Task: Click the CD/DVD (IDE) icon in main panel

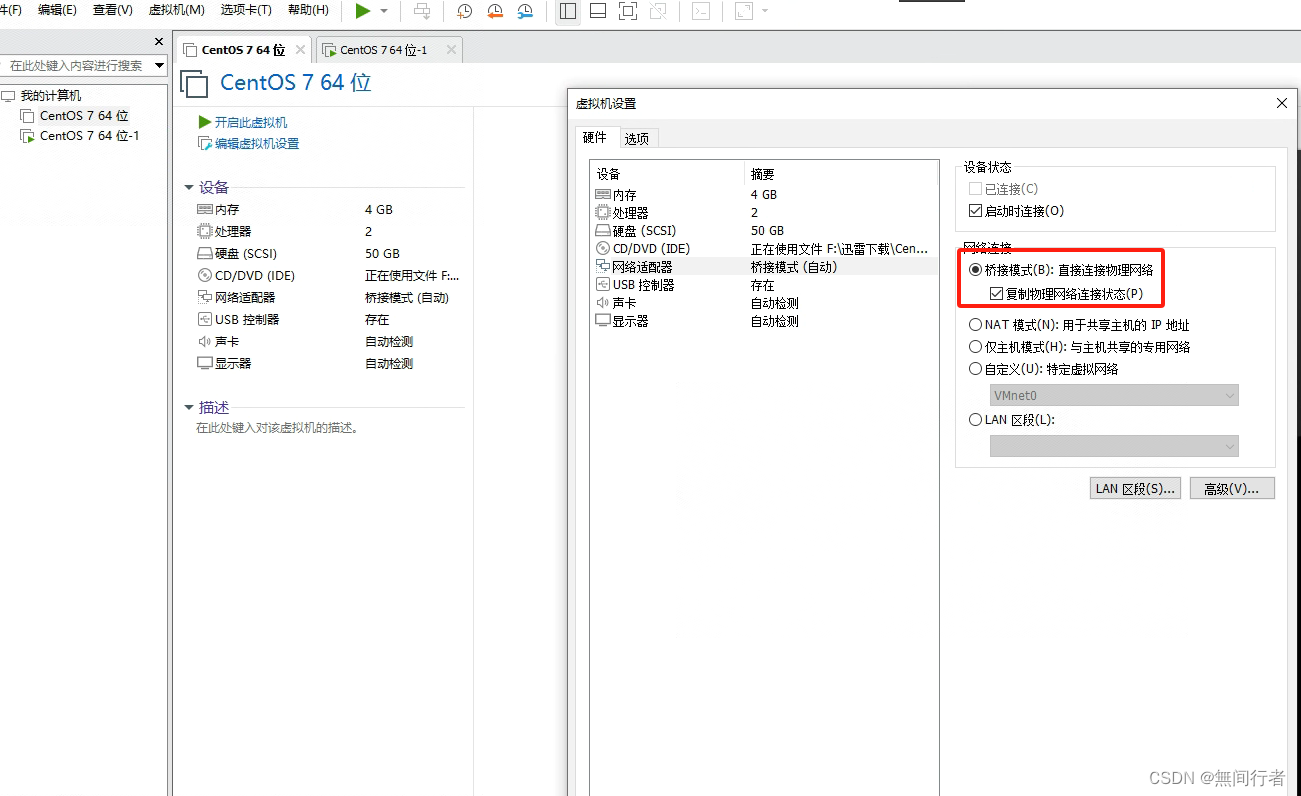Action: [205, 276]
